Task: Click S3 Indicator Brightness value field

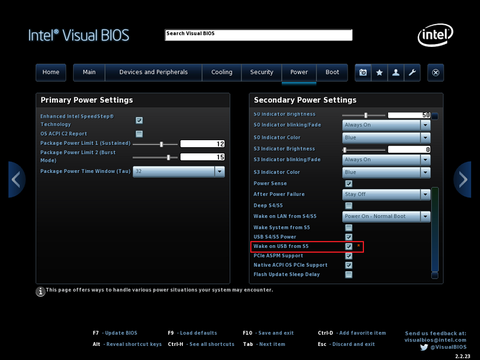Action: click(x=409, y=149)
